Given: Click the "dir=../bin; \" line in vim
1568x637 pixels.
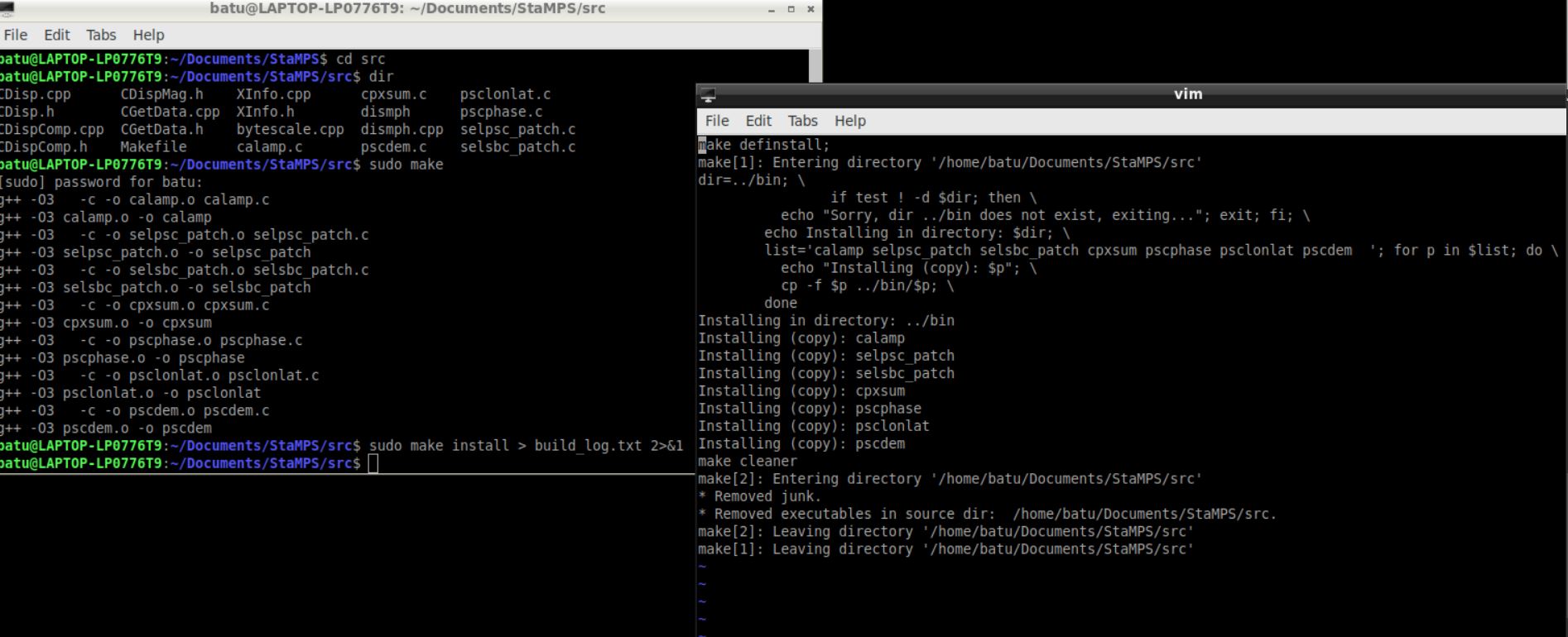Looking at the screenshot, I should [752, 180].
